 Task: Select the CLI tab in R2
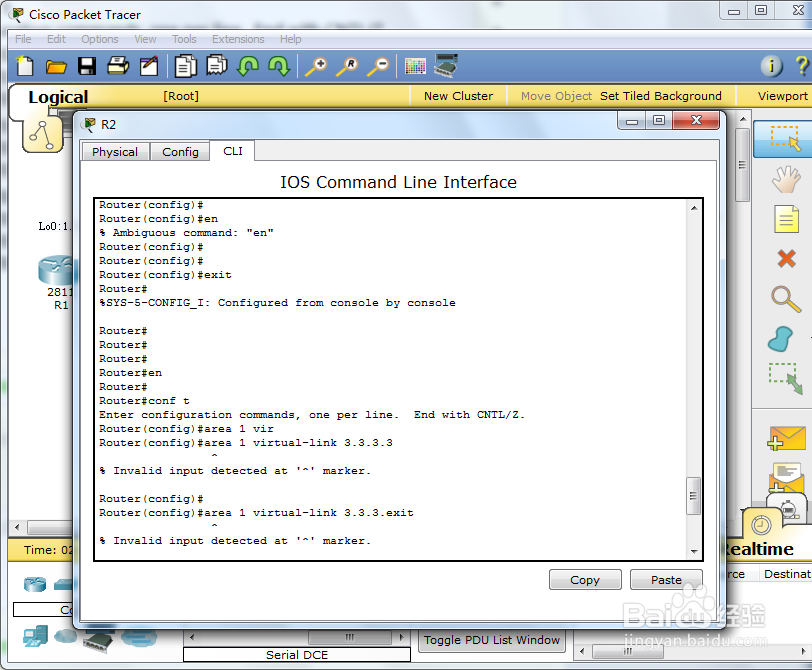pyautogui.click(x=233, y=151)
